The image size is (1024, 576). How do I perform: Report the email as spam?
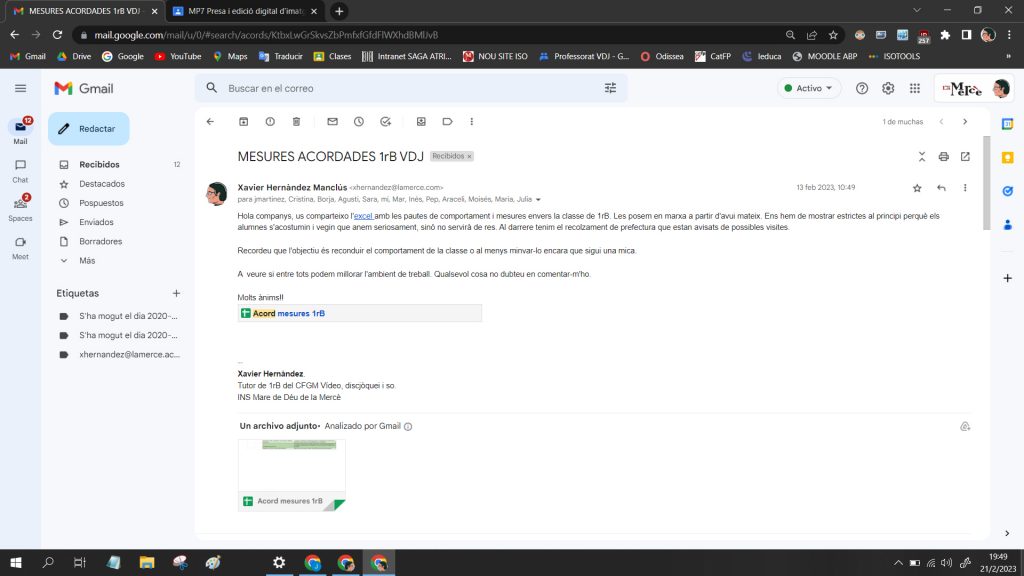pos(270,122)
